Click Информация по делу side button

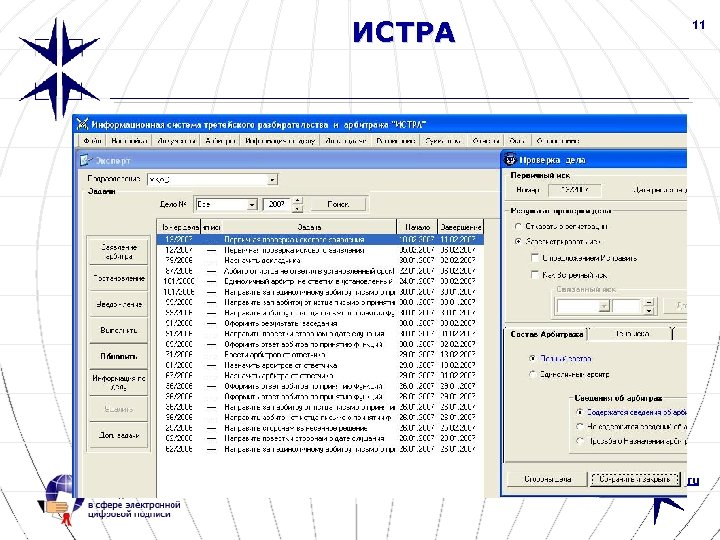[118, 382]
